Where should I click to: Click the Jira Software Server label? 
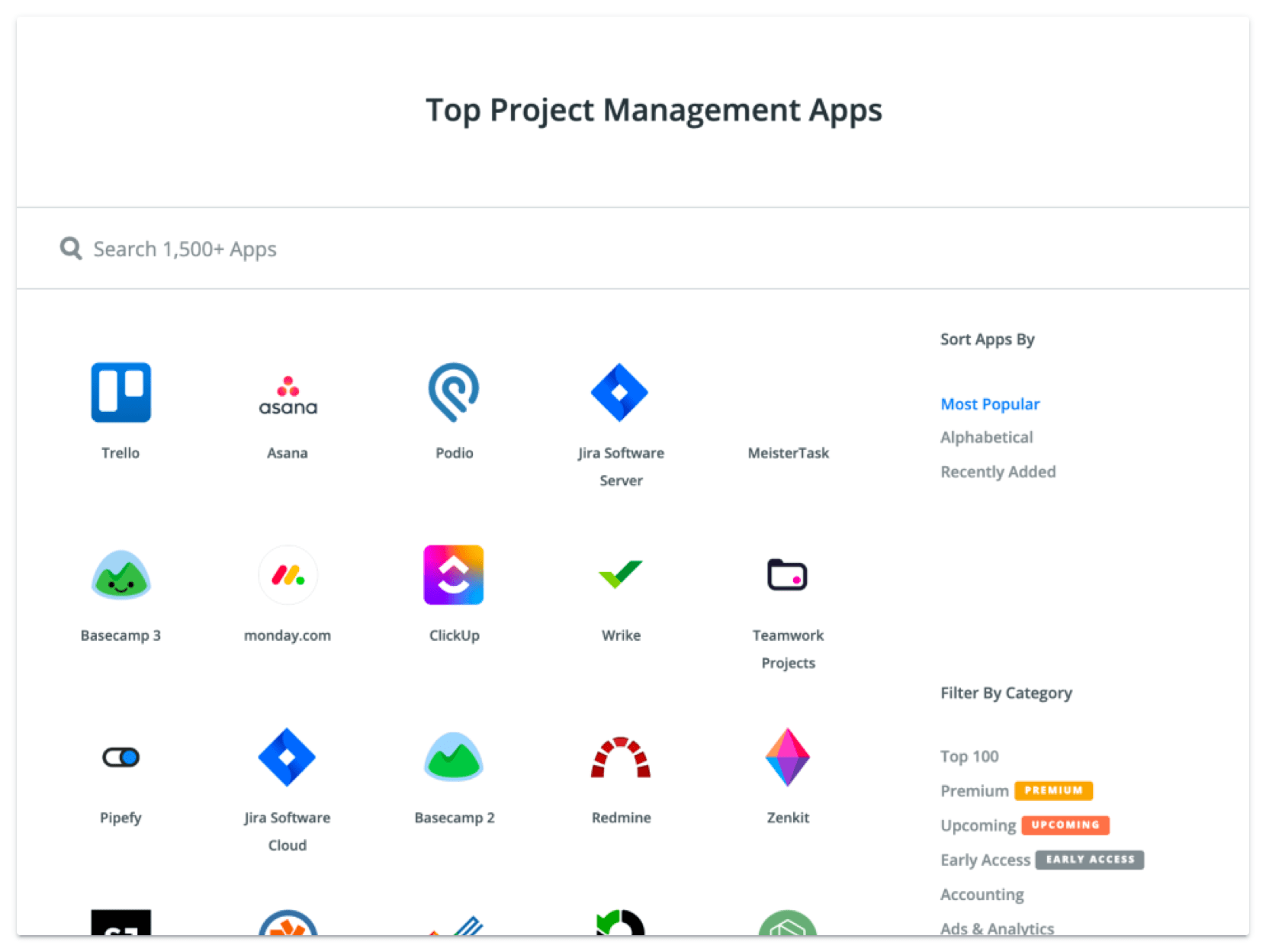(x=621, y=467)
